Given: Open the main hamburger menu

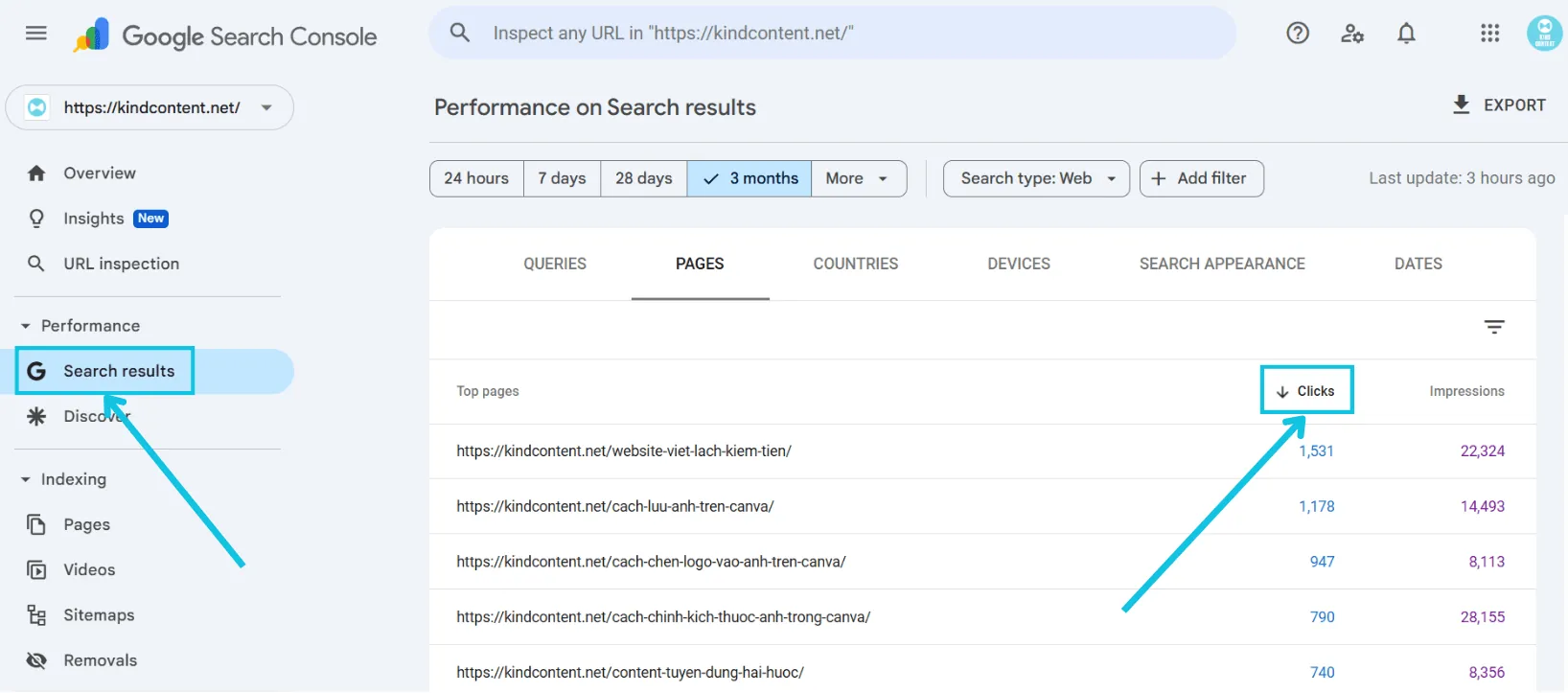Looking at the screenshot, I should coord(36,34).
